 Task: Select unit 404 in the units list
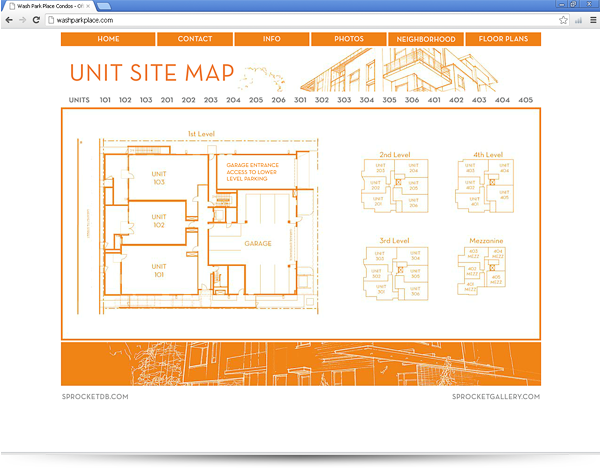click(502, 100)
